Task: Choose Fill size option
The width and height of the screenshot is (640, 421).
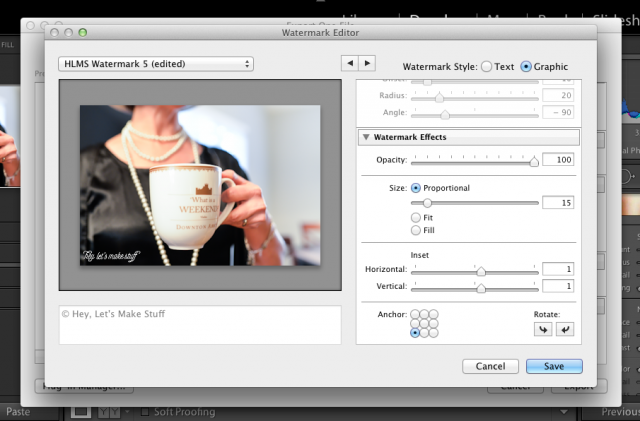Action: [x=416, y=230]
